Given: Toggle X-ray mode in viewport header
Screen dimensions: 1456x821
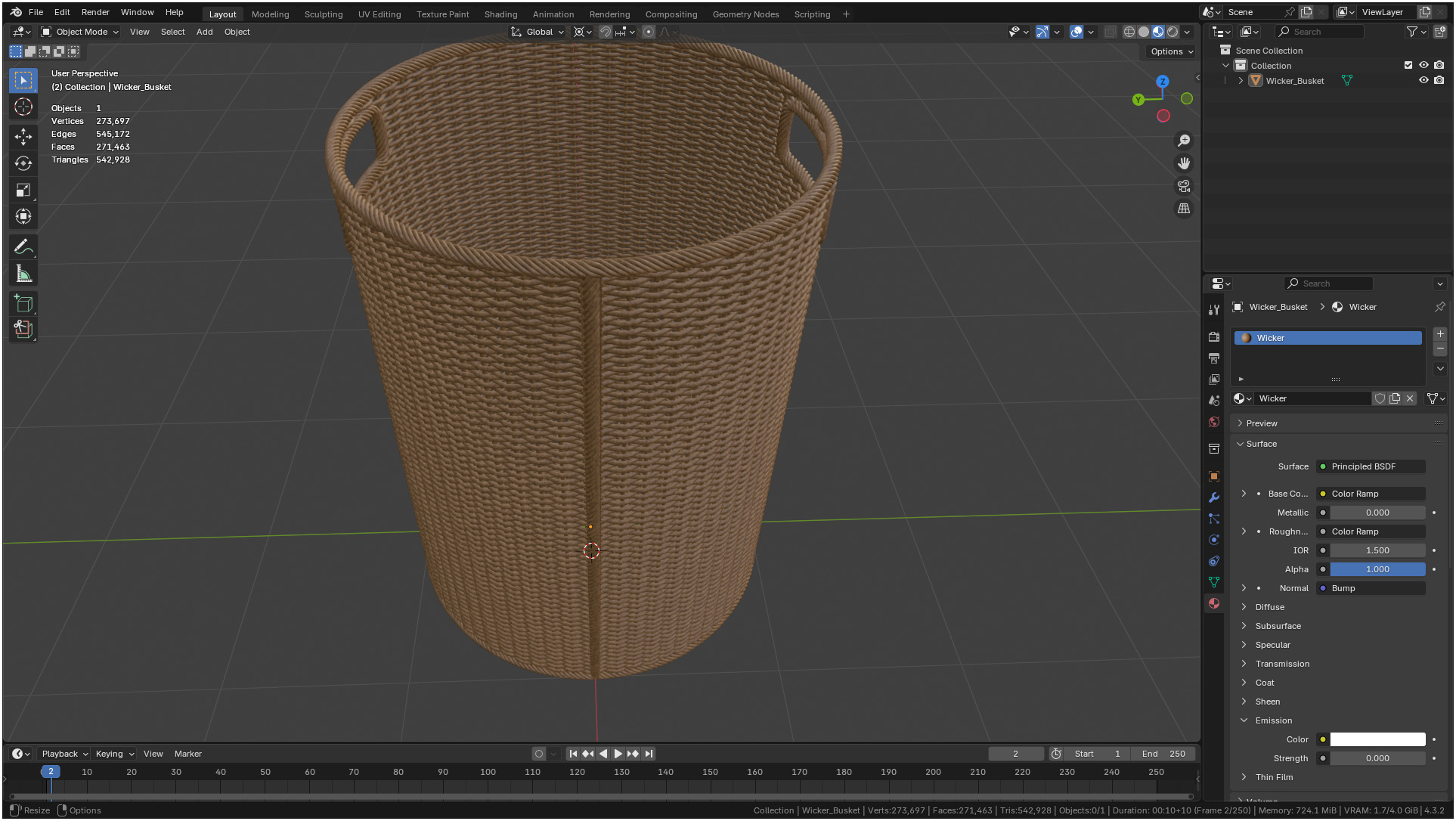Looking at the screenshot, I should point(1110,32).
